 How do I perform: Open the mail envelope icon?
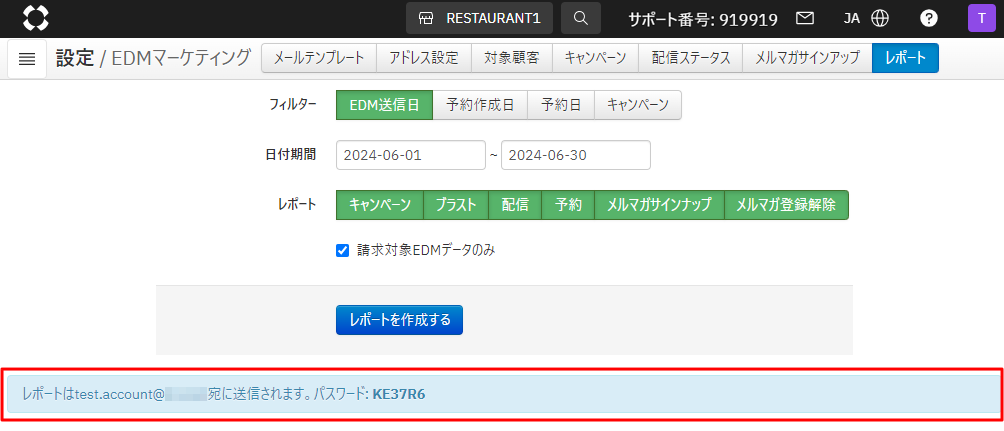[804, 18]
